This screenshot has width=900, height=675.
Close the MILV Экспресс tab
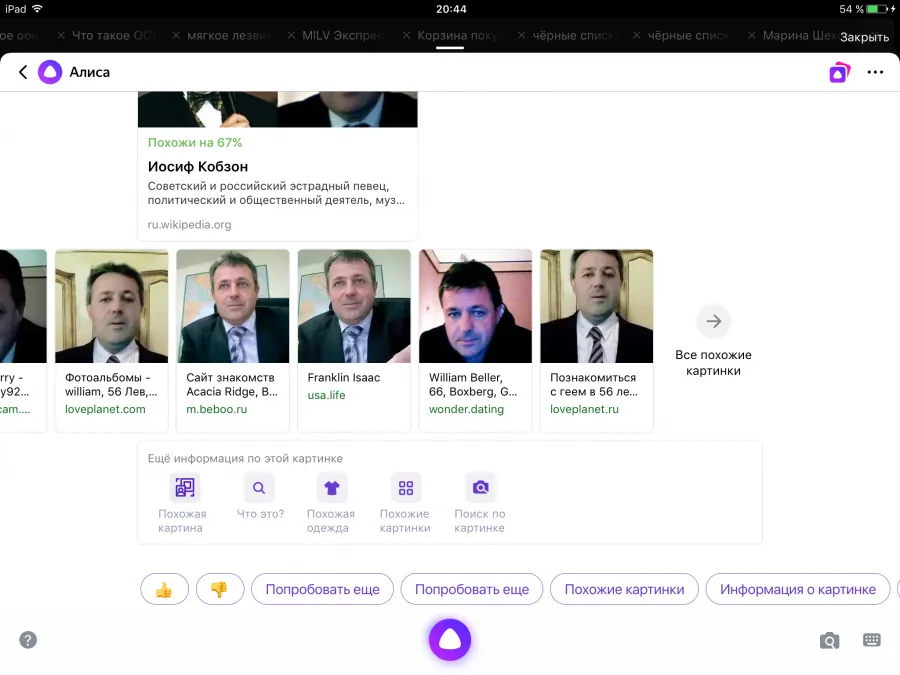tap(292, 36)
